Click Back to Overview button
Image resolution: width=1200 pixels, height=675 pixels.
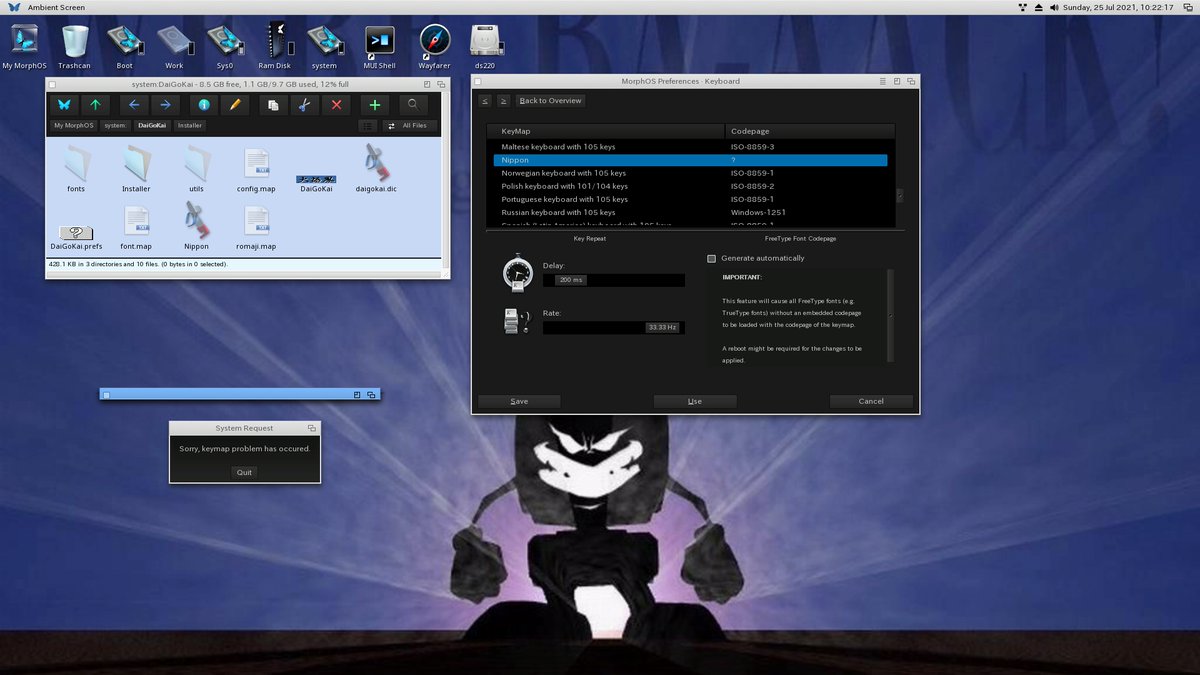550,100
